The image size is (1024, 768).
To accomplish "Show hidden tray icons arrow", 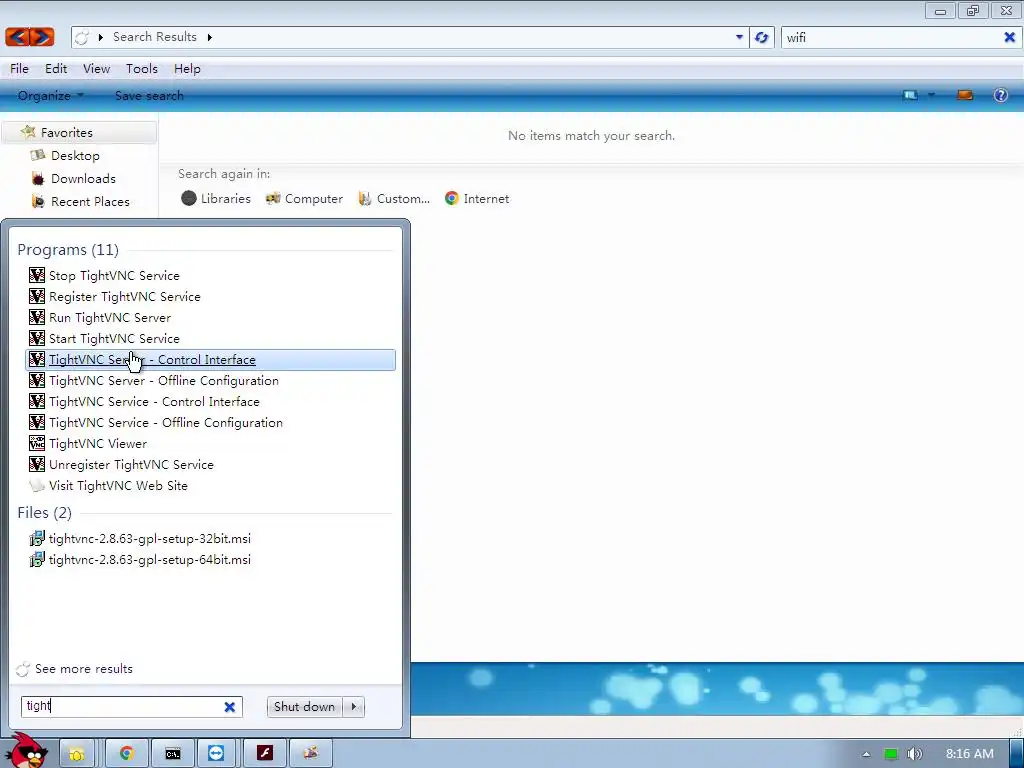I will (x=866, y=754).
